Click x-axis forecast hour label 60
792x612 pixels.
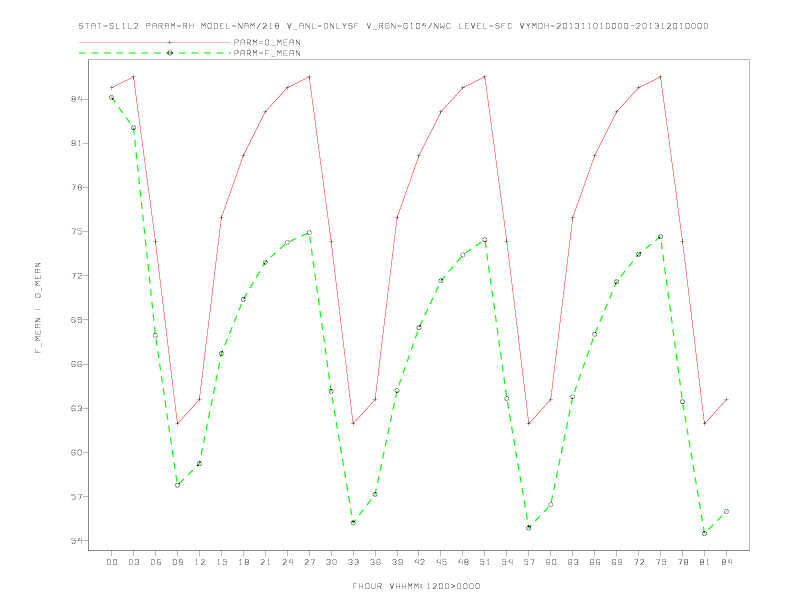[551, 562]
